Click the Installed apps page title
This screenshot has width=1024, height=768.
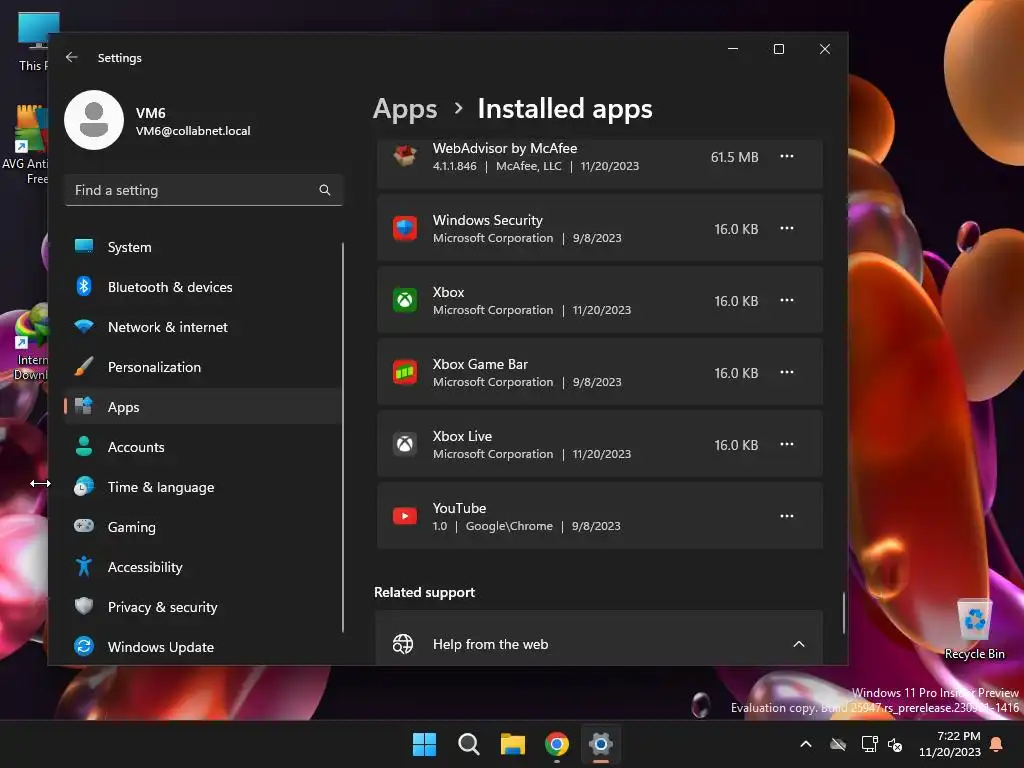(x=565, y=109)
